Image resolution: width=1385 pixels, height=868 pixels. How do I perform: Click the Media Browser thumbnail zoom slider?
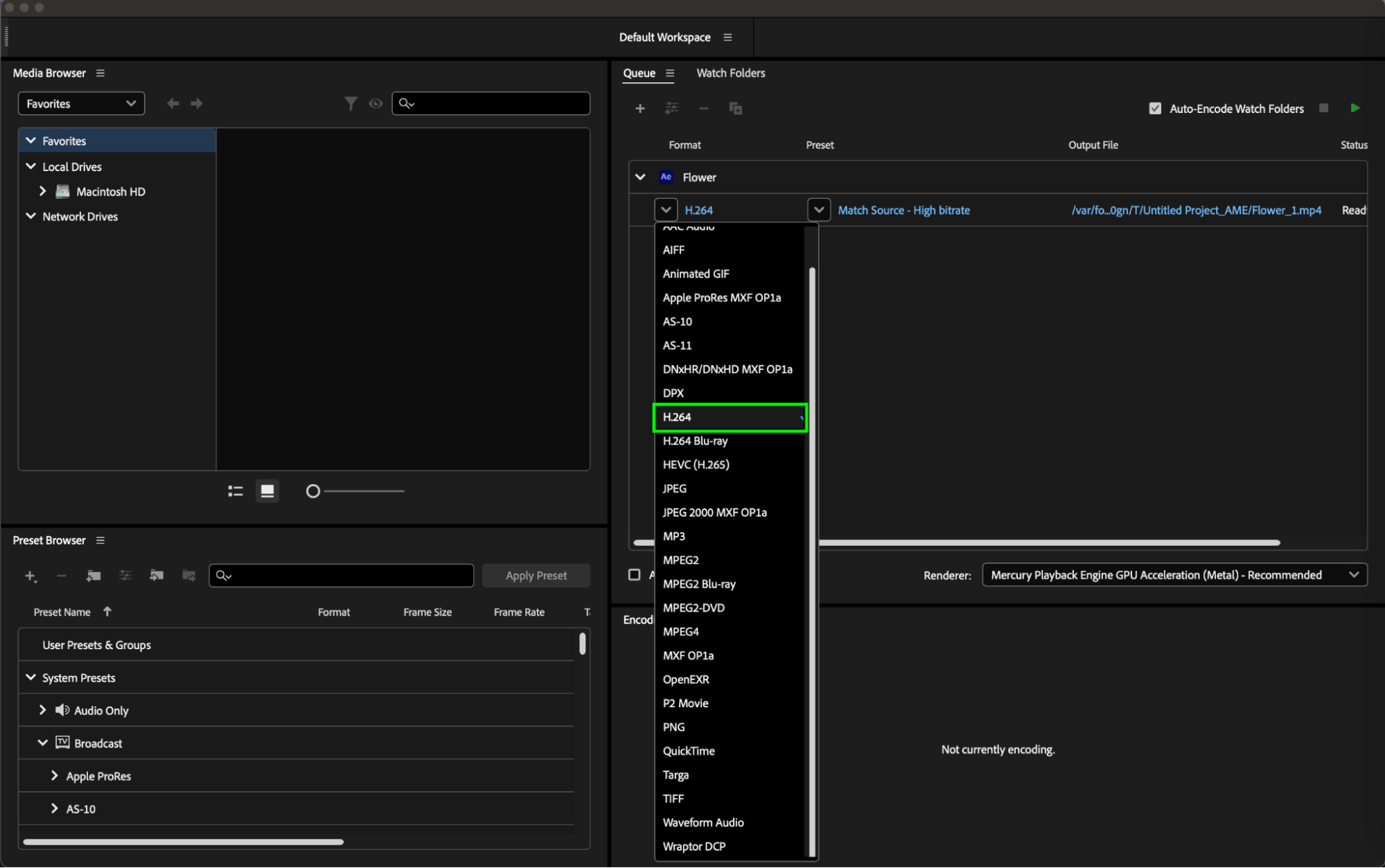(x=313, y=491)
